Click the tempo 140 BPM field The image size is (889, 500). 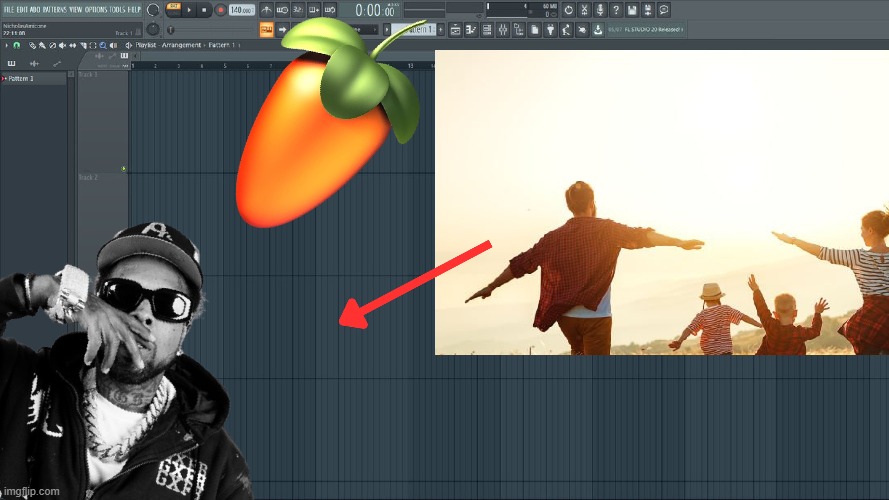241,10
